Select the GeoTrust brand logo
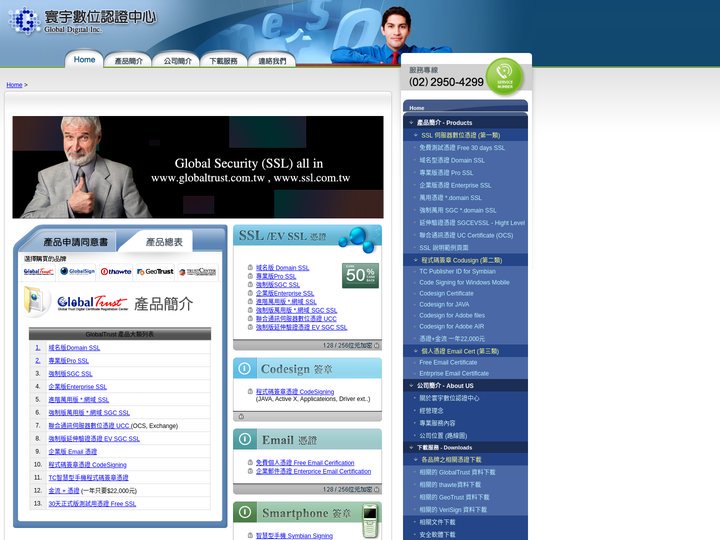This screenshot has width=720, height=540. tap(155, 271)
